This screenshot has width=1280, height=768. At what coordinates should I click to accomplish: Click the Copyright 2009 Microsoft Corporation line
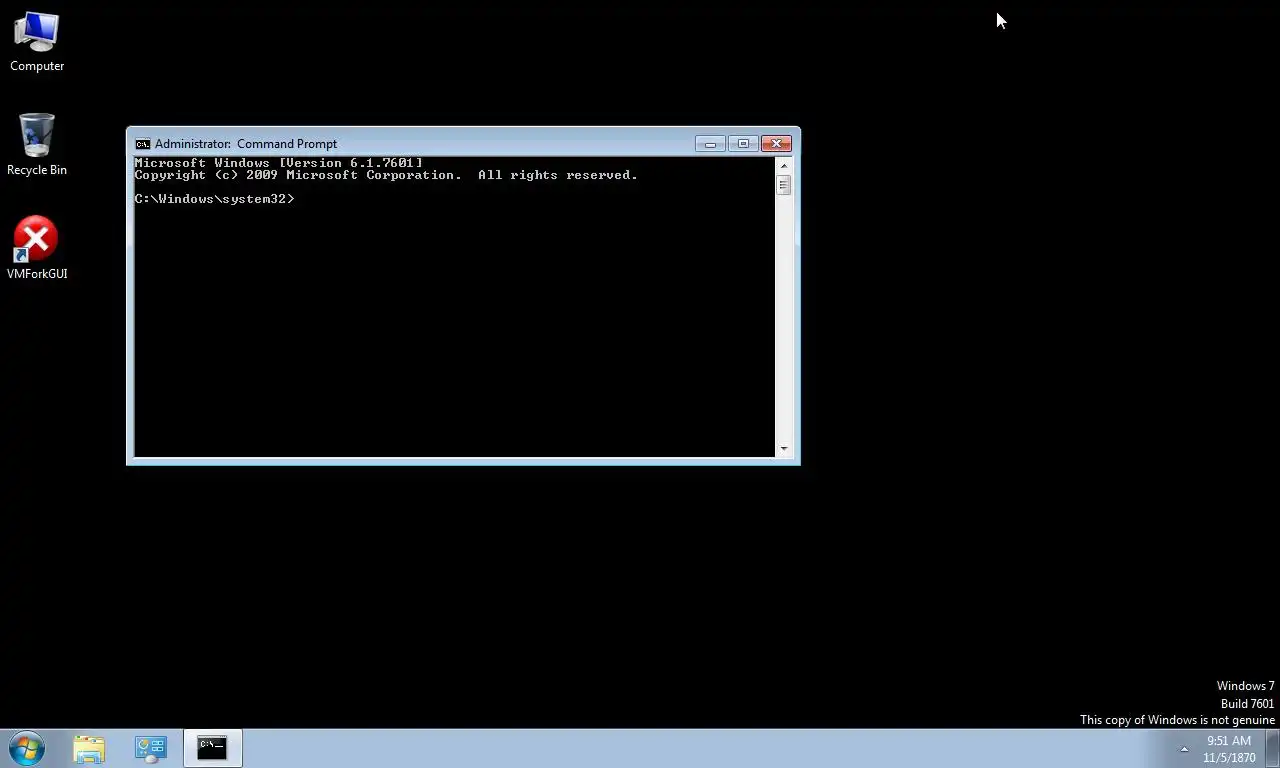386,175
